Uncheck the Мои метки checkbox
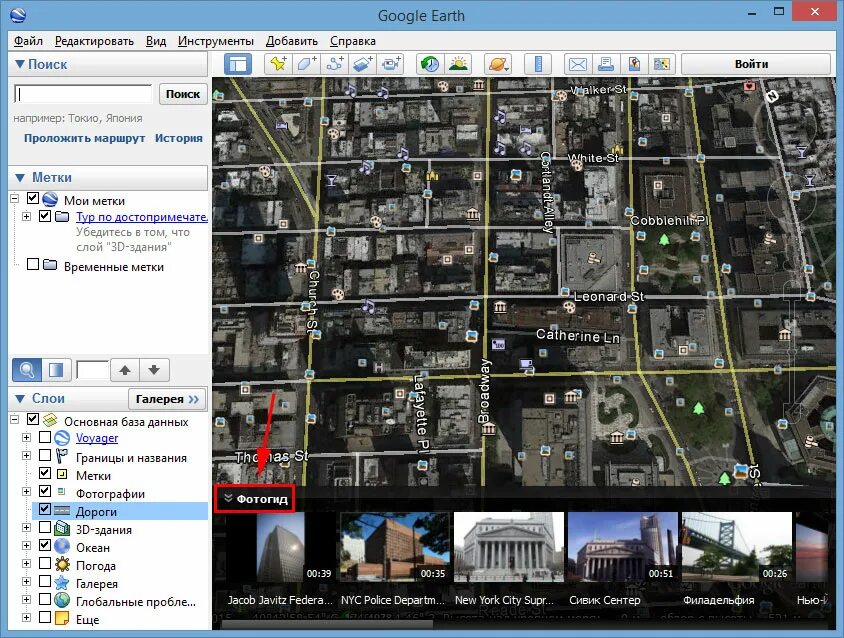Viewport: 844px width, 638px height. click(33, 198)
